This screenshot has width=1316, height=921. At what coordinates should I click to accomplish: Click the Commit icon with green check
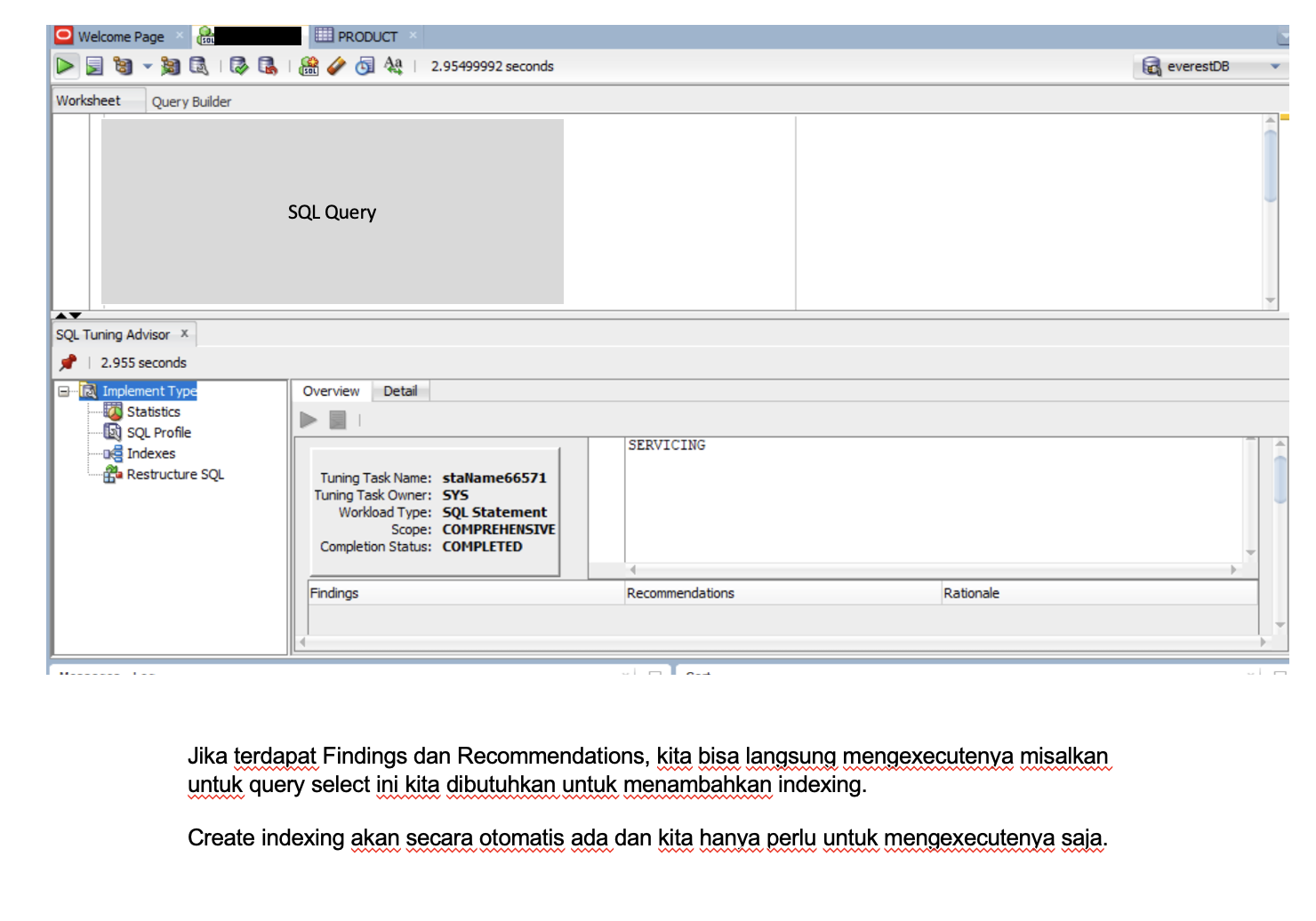[239, 66]
